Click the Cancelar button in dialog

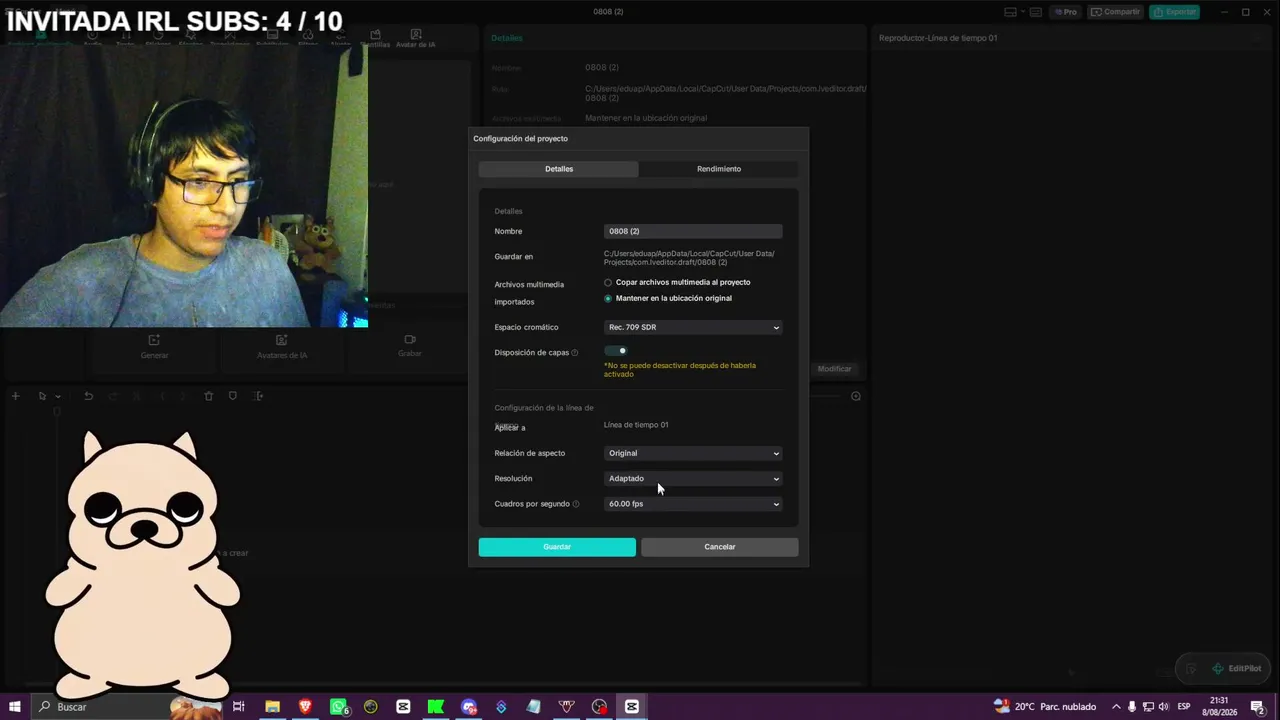click(720, 547)
